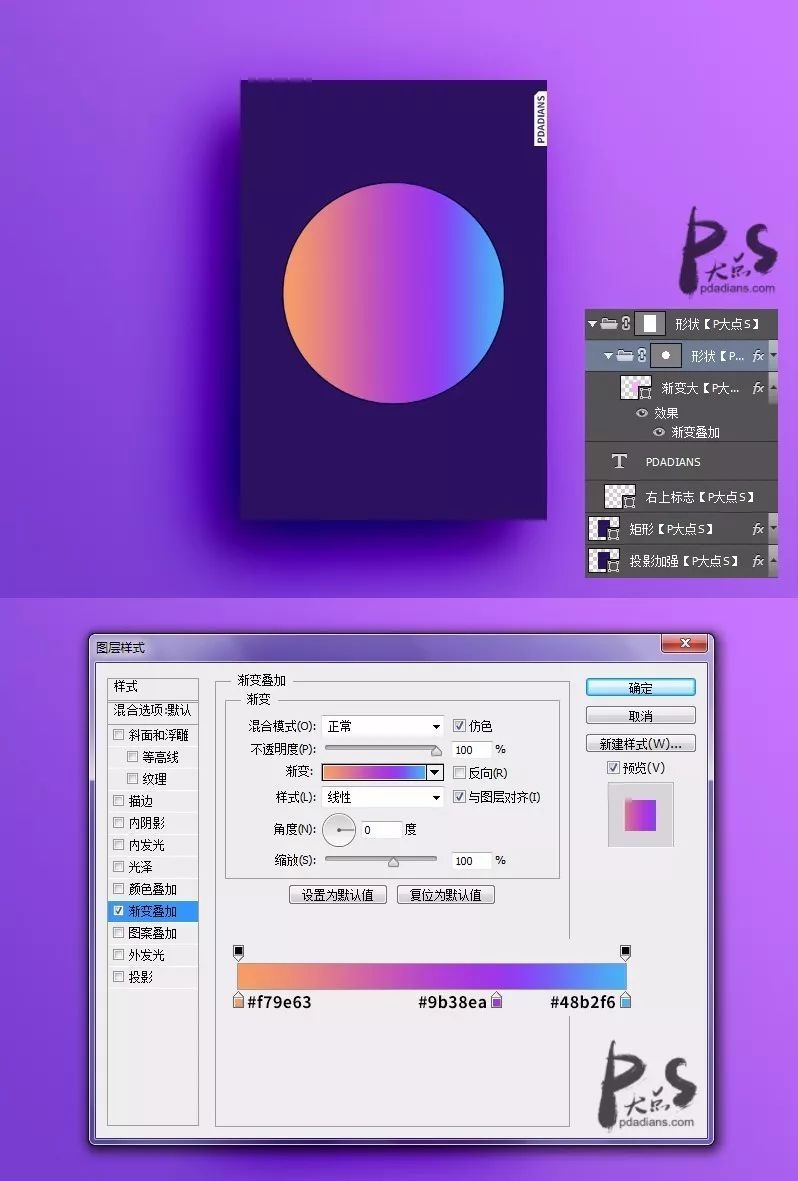Select the circle mask thumbnail of the selected 形状 group
Image resolution: width=798 pixels, height=1181 pixels.
coord(665,356)
